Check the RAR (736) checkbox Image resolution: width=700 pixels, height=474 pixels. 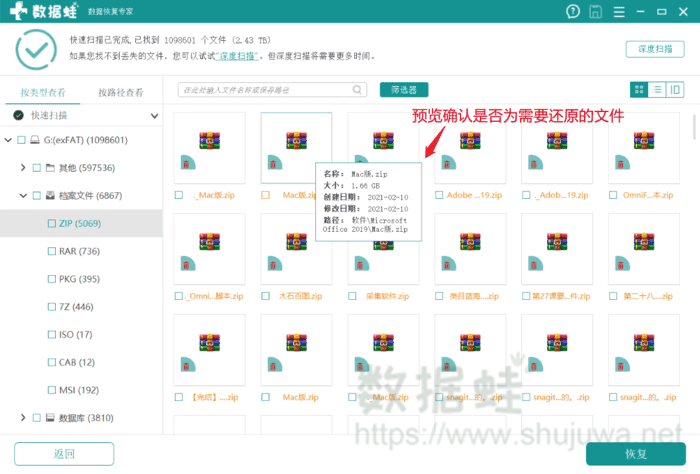pyautogui.click(x=52, y=251)
